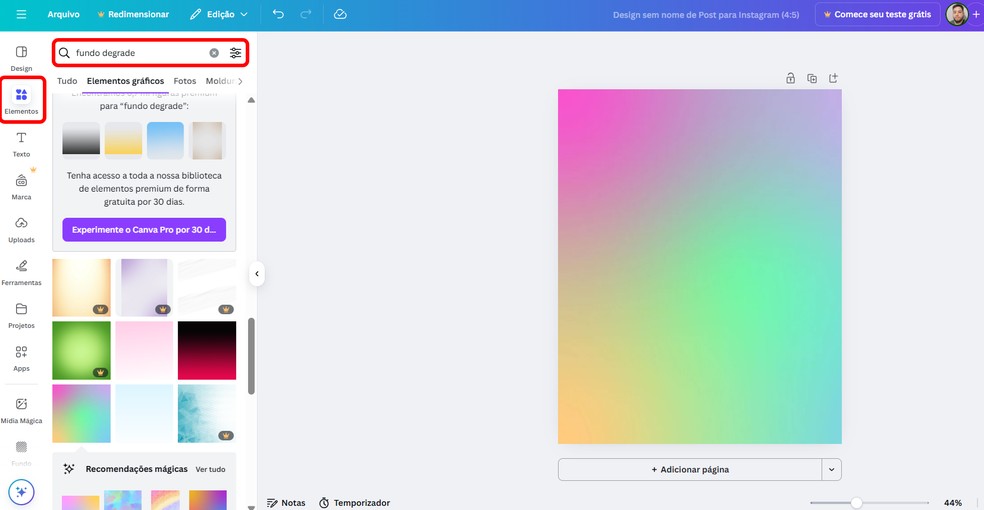Collapse the side panel with arrow

pyautogui.click(x=257, y=274)
